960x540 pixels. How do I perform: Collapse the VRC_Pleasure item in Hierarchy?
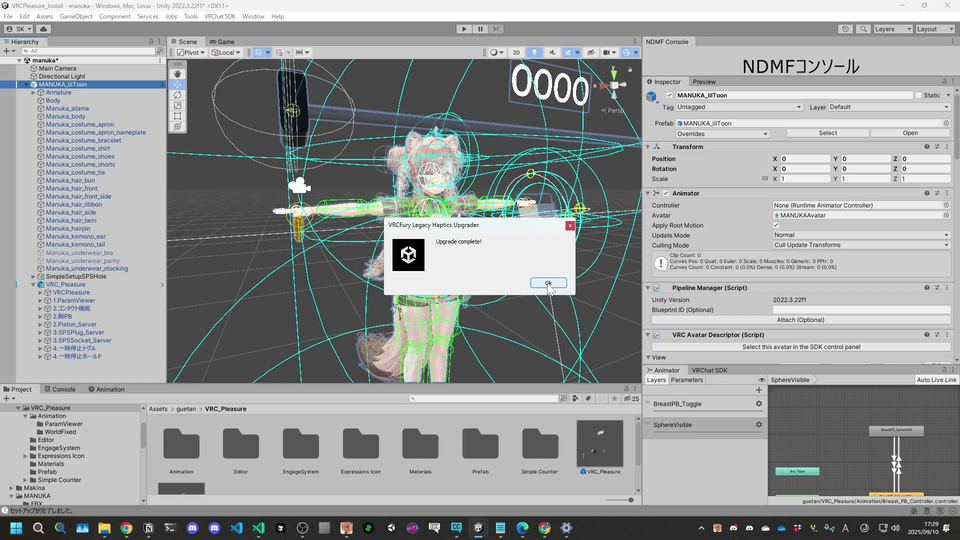(x=33, y=285)
